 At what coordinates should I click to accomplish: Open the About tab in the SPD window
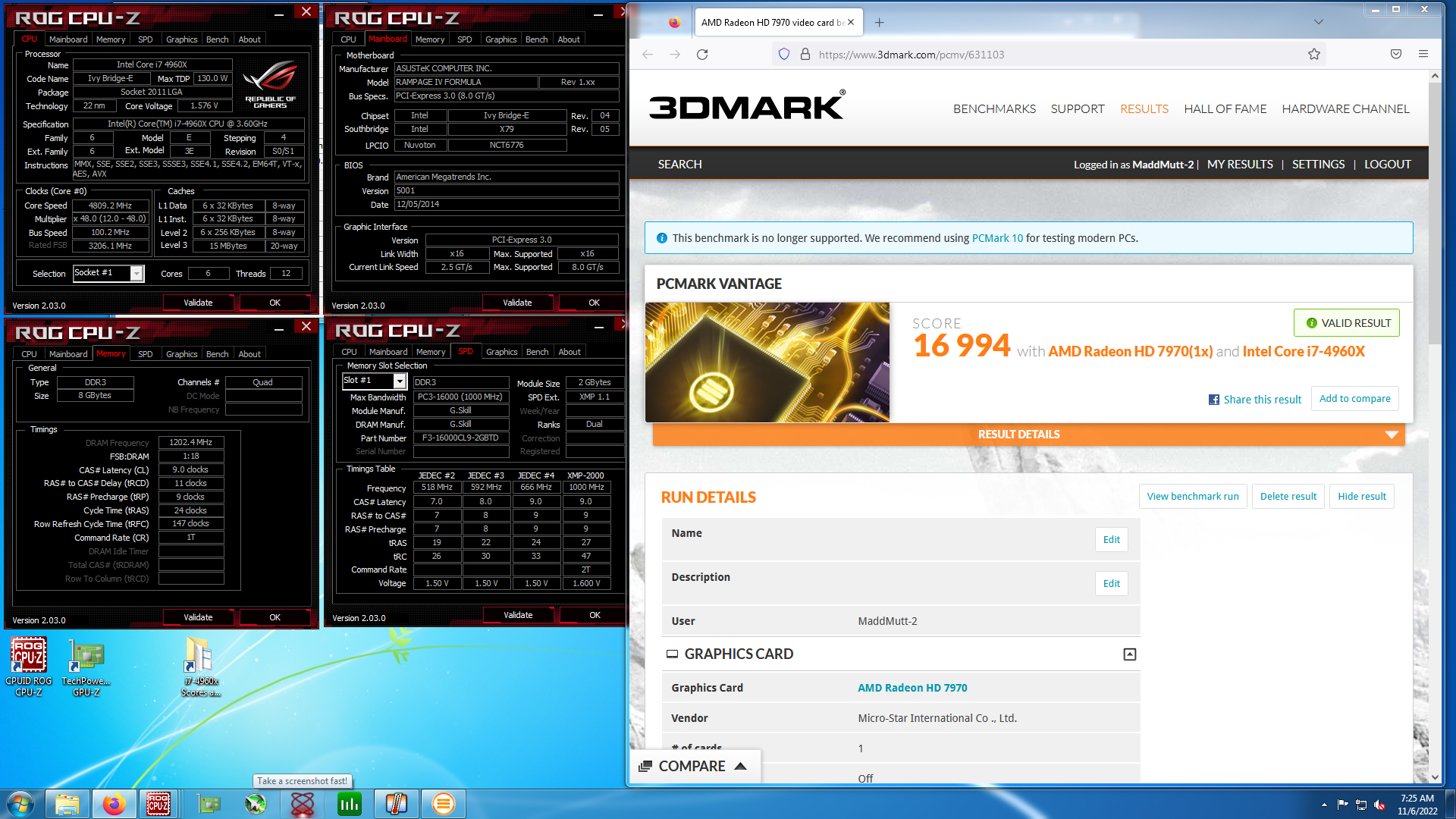click(x=570, y=352)
